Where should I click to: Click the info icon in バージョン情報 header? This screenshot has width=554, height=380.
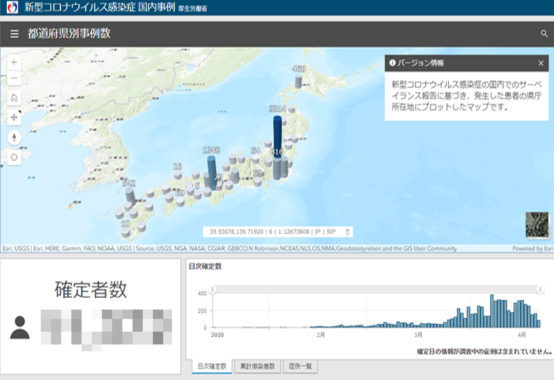coord(392,63)
